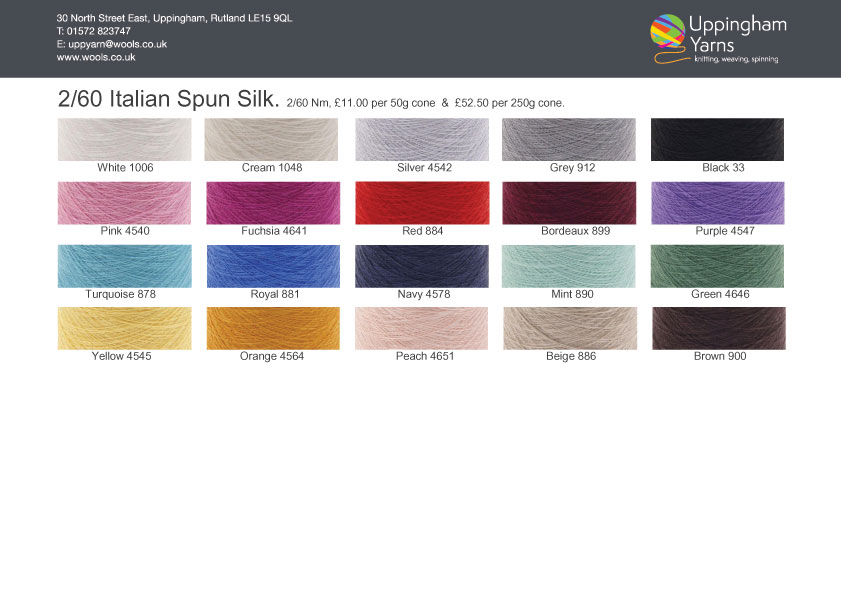Open the www.wools.co.uk website link
Screen dimensions: 841x595
pyautogui.click(x=96, y=58)
